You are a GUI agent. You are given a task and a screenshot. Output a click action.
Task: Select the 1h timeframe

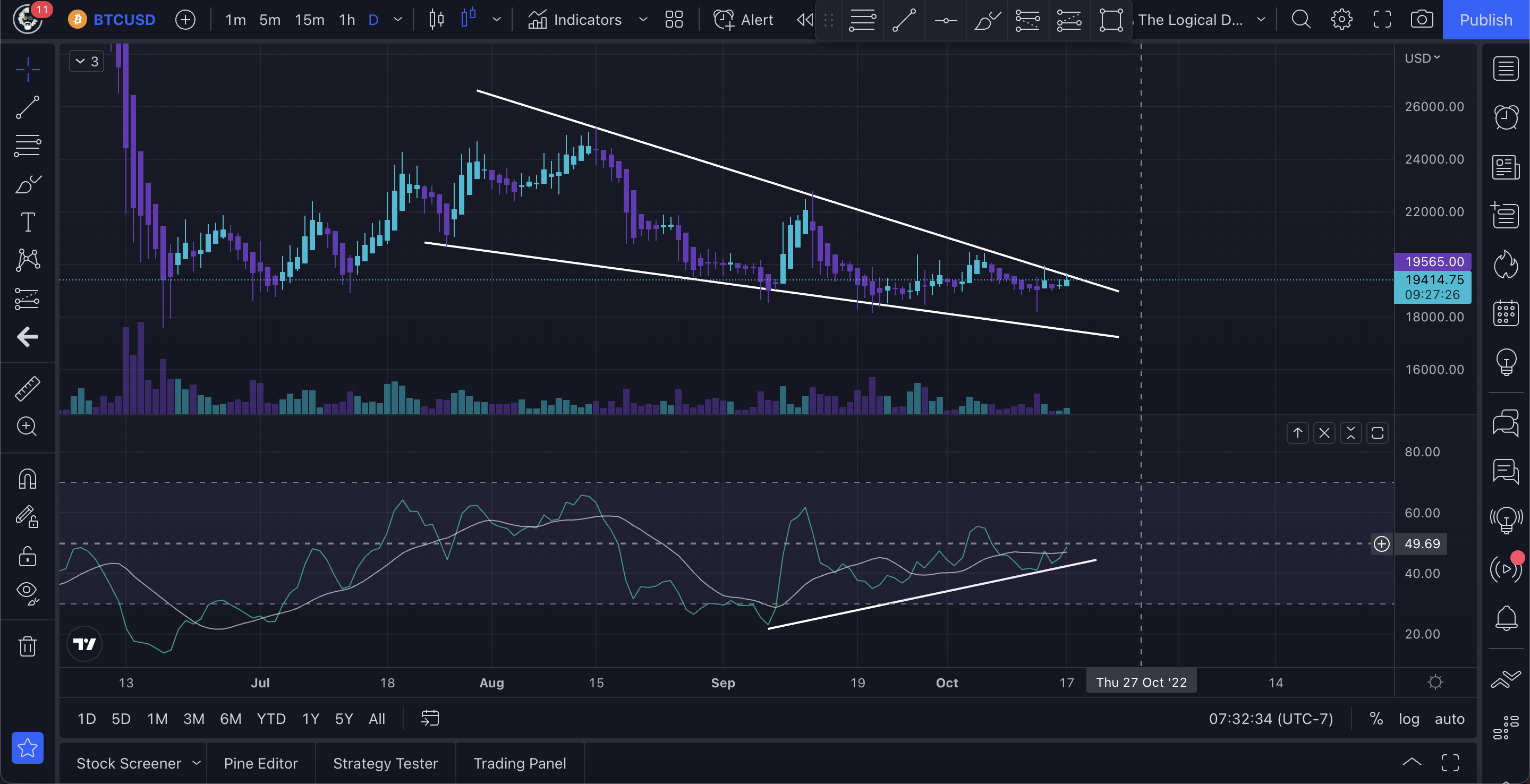tap(347, 20)
